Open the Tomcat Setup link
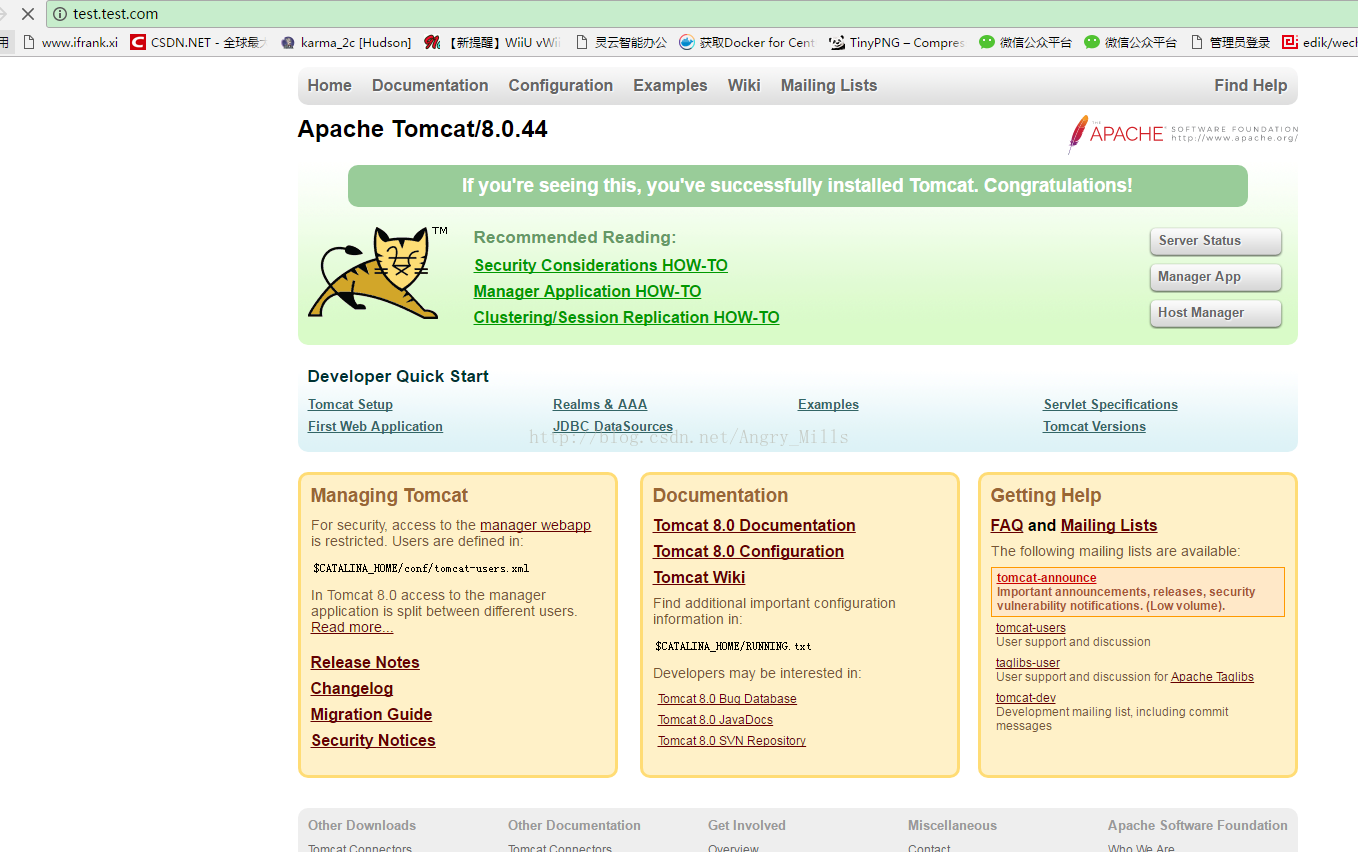The height and width of the screenshot is (852, 1358). pyautogui.click(x=350, y=405)
